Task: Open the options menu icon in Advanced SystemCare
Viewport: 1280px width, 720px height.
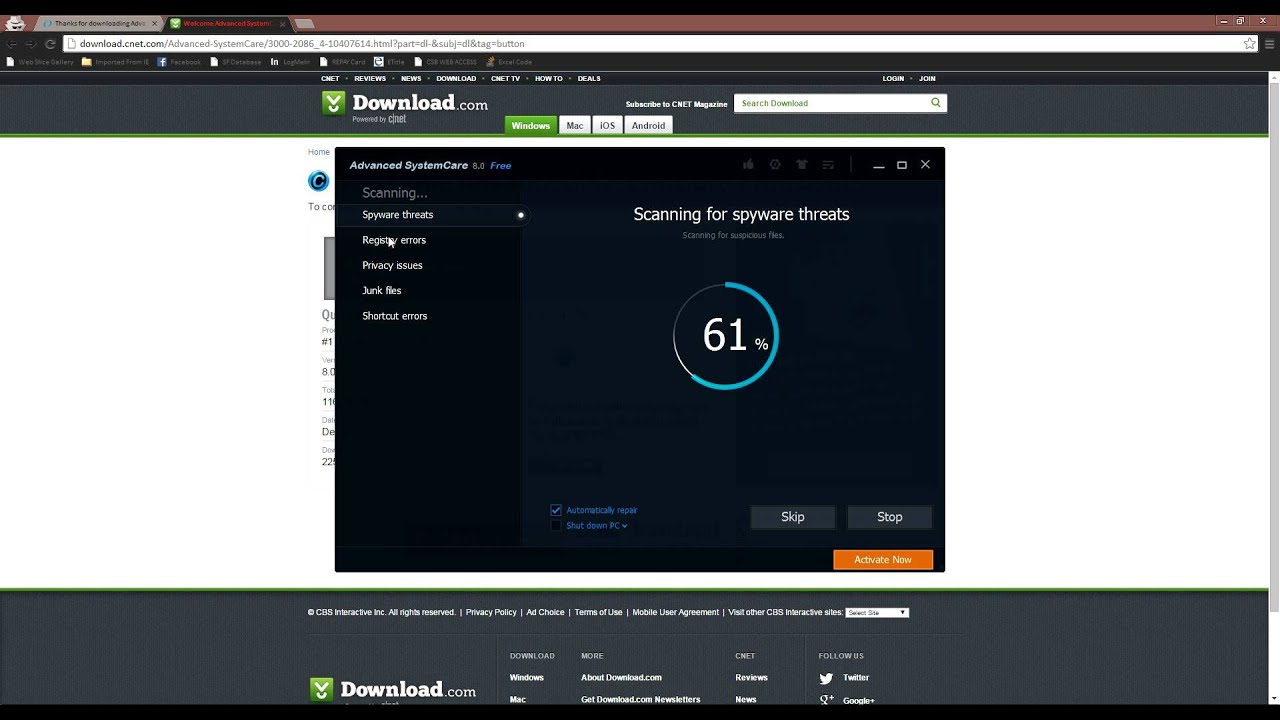Action: [828, 165]
